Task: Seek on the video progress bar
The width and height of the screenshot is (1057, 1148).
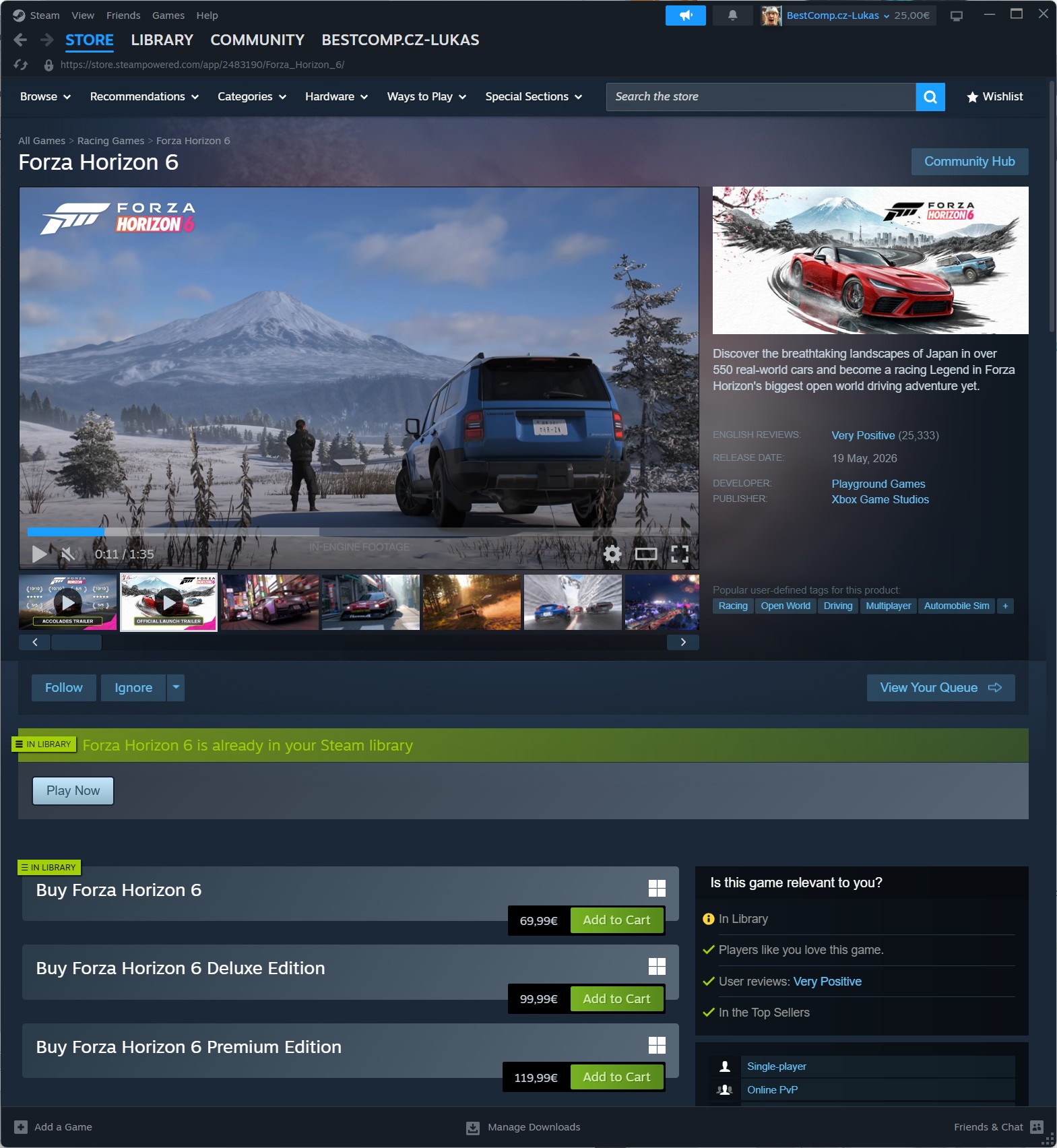Action: pyautogui.click(x=358, y=532)
